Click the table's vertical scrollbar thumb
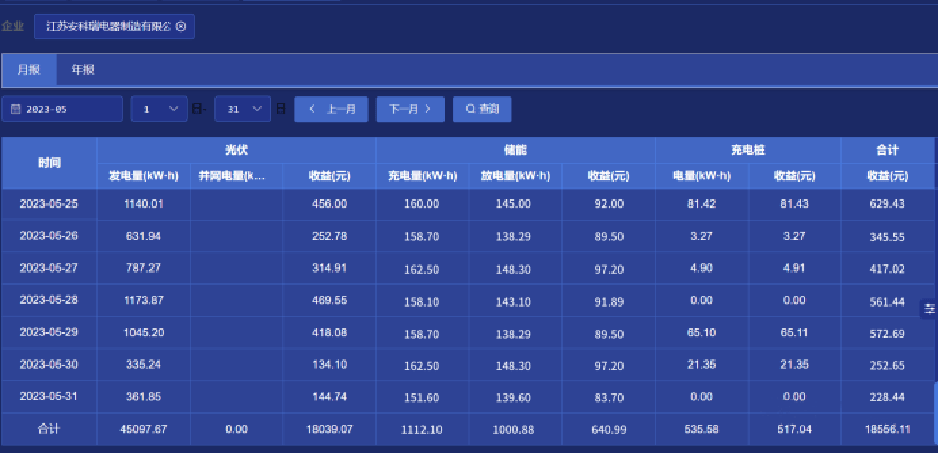This screenshot has height=453, width=938. click(936, 414)
